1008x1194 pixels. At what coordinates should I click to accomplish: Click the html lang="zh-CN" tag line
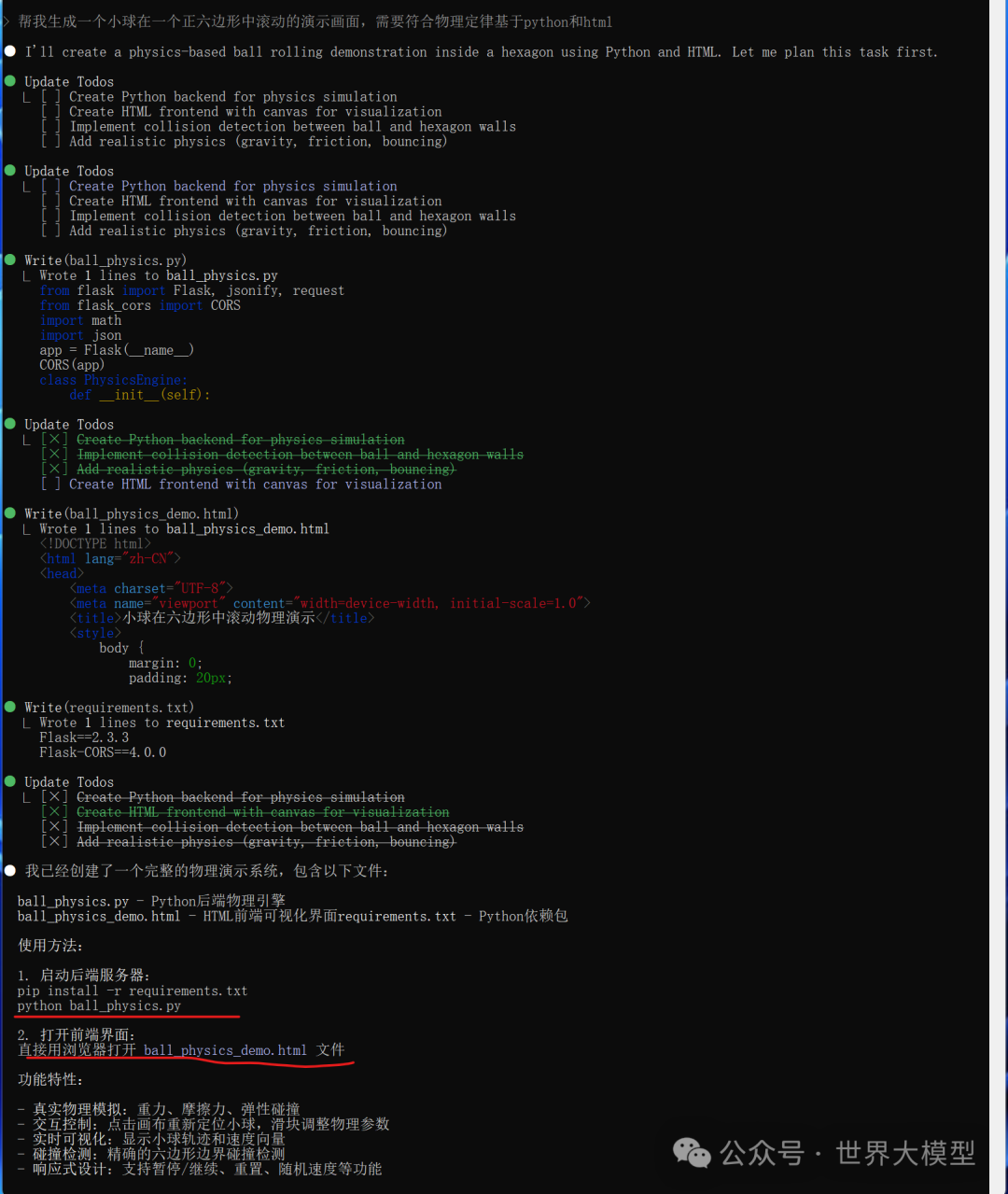click(x=110, y=558)
